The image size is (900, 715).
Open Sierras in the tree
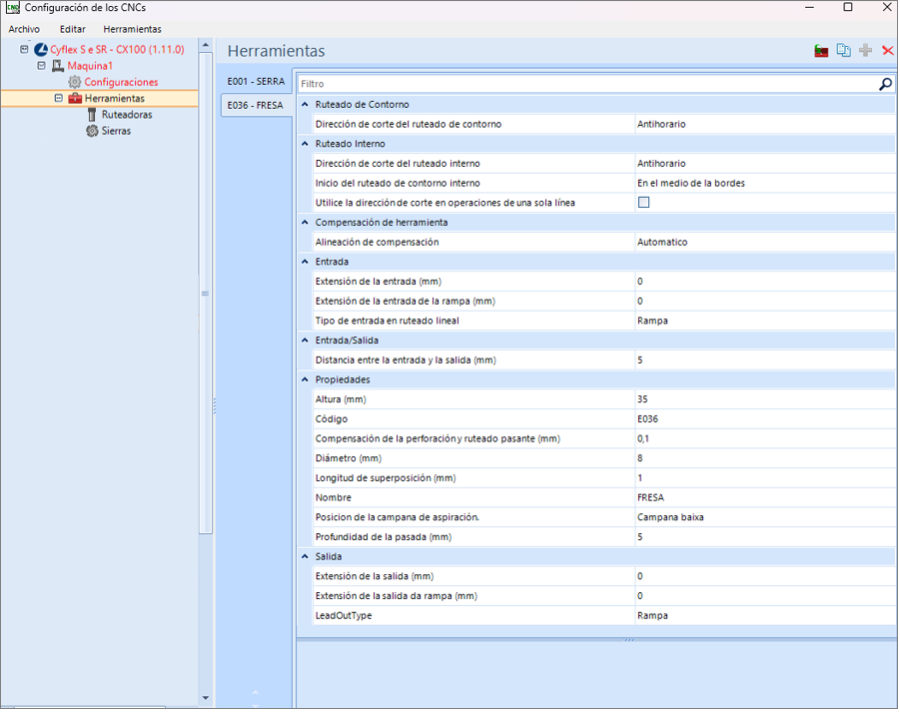tap(116, 131)
